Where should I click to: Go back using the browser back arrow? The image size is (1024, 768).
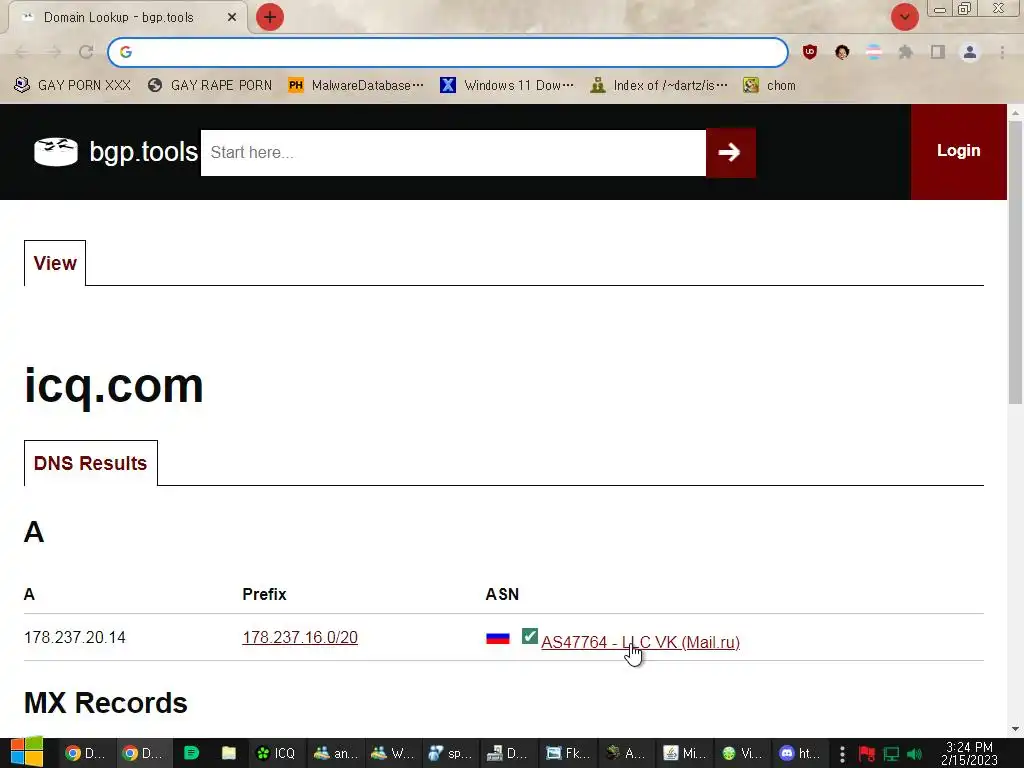tap(22, 52)
